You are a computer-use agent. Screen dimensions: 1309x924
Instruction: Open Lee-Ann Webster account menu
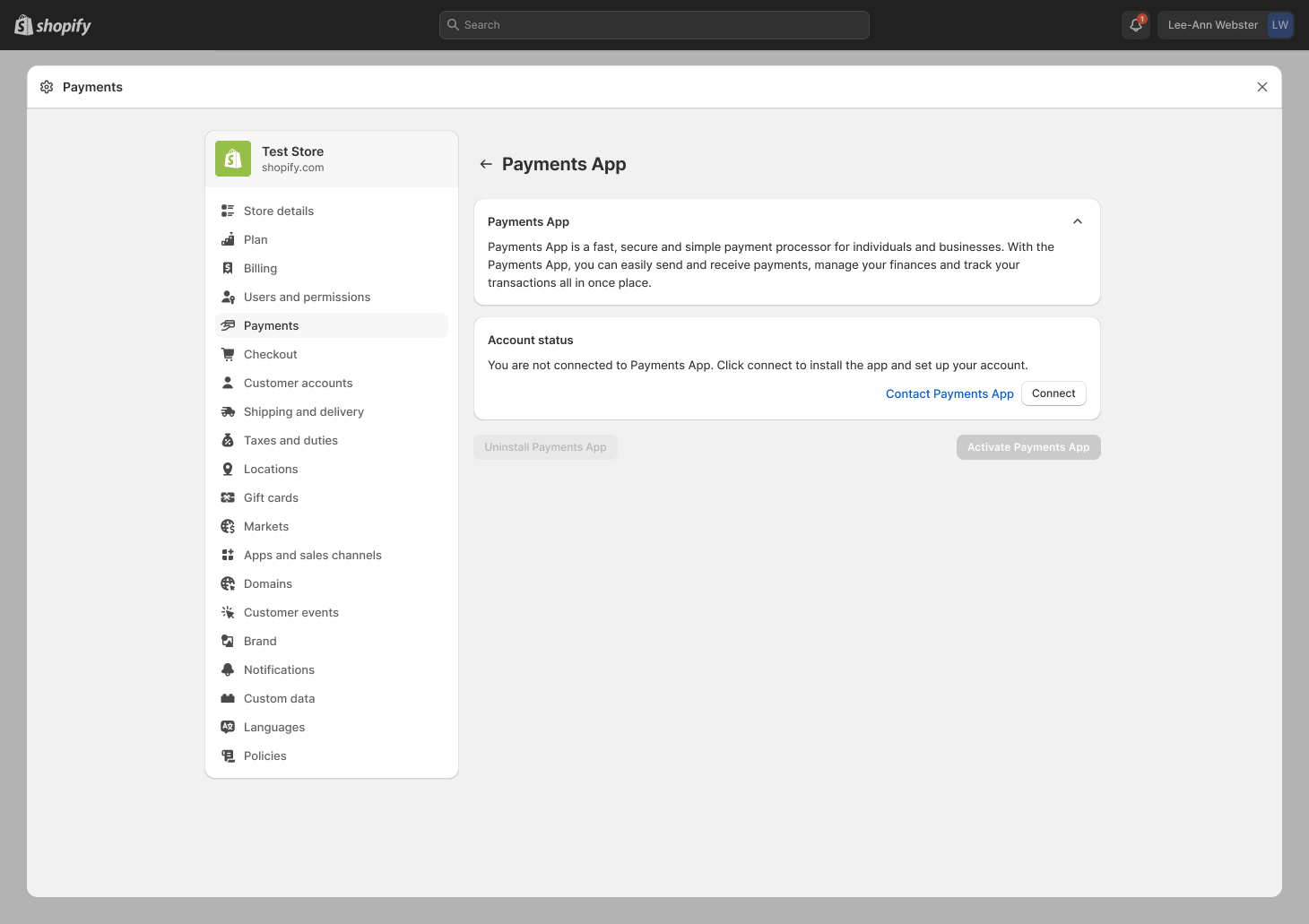(1226, 25)
